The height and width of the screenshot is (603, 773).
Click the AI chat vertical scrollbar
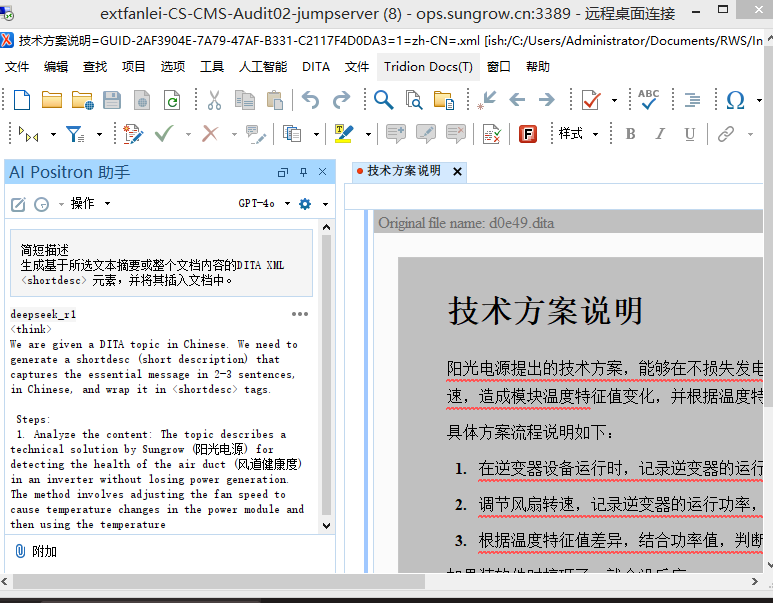point(326,376)
